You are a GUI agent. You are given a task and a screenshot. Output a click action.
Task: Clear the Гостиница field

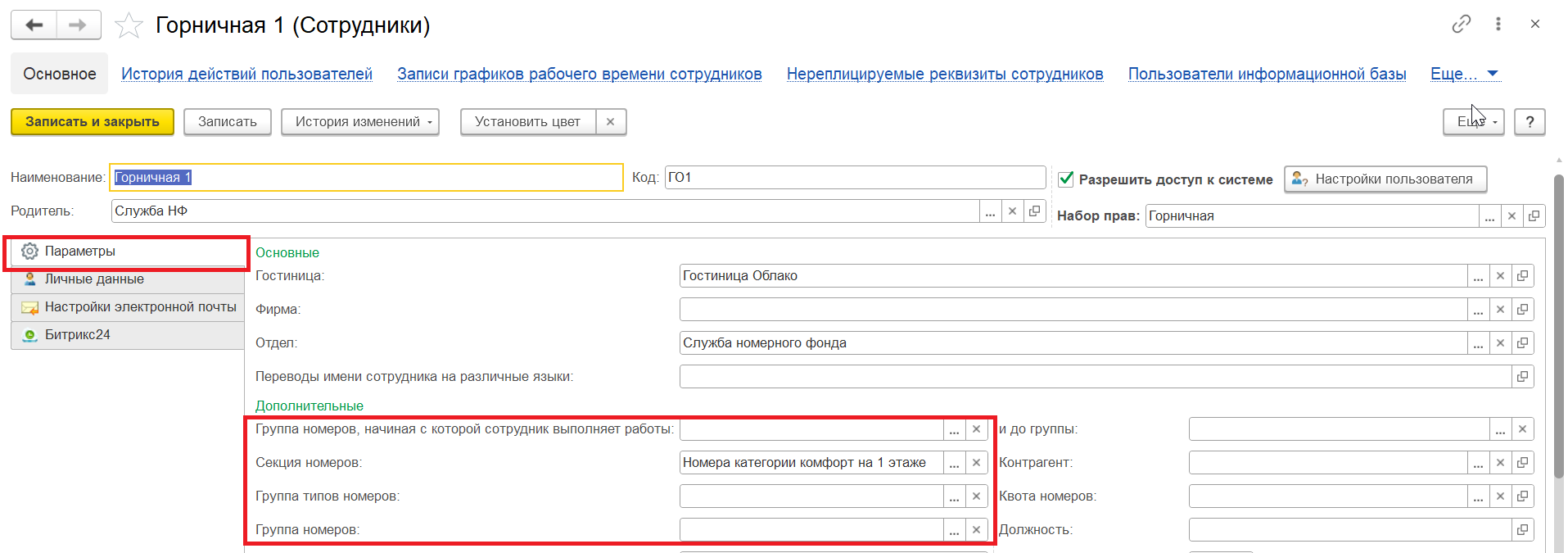(x=1500, y=276)
